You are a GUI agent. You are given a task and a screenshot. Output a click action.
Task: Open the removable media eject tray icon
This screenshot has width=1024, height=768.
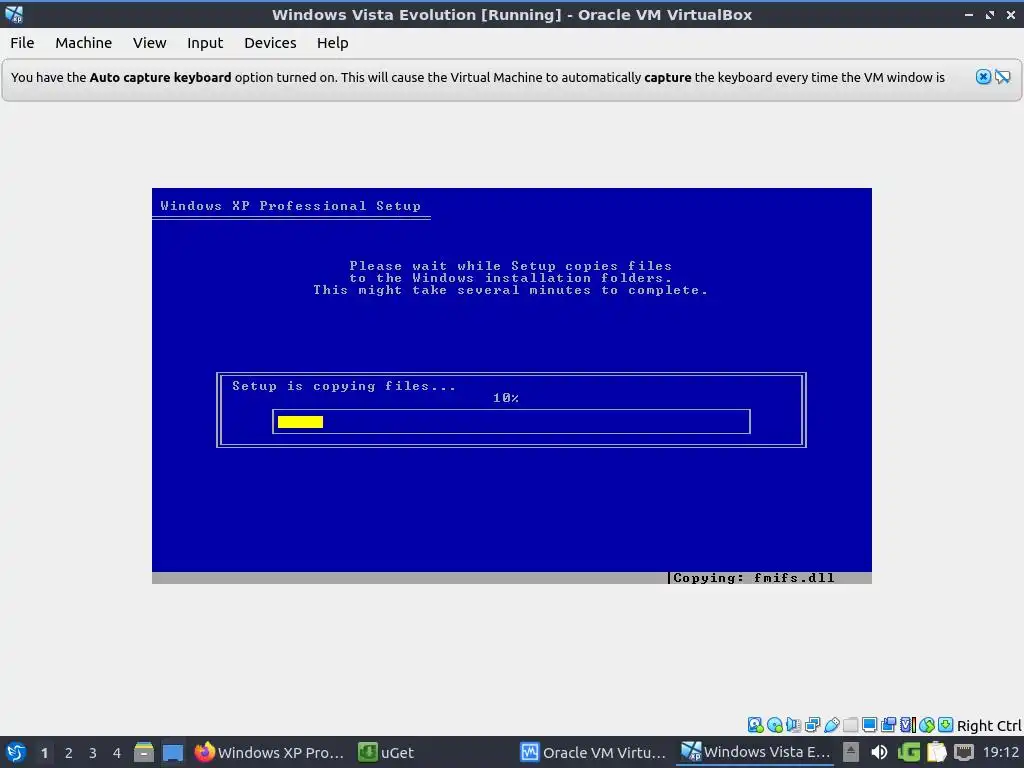click(851, 752)
